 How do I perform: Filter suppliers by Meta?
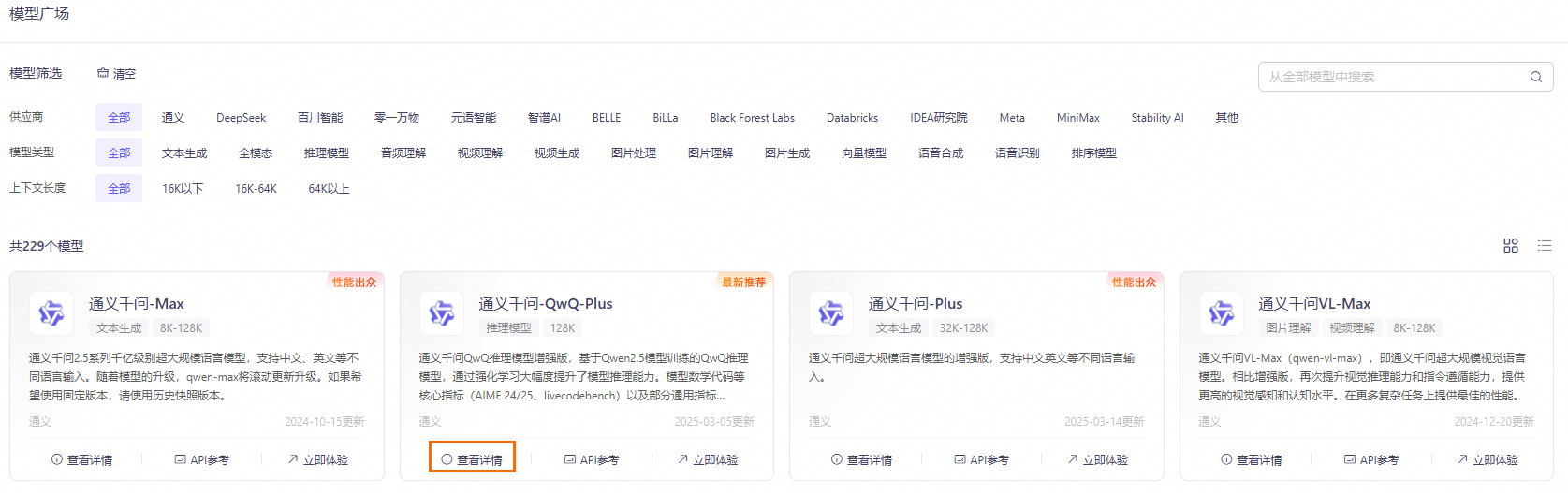1012,118
